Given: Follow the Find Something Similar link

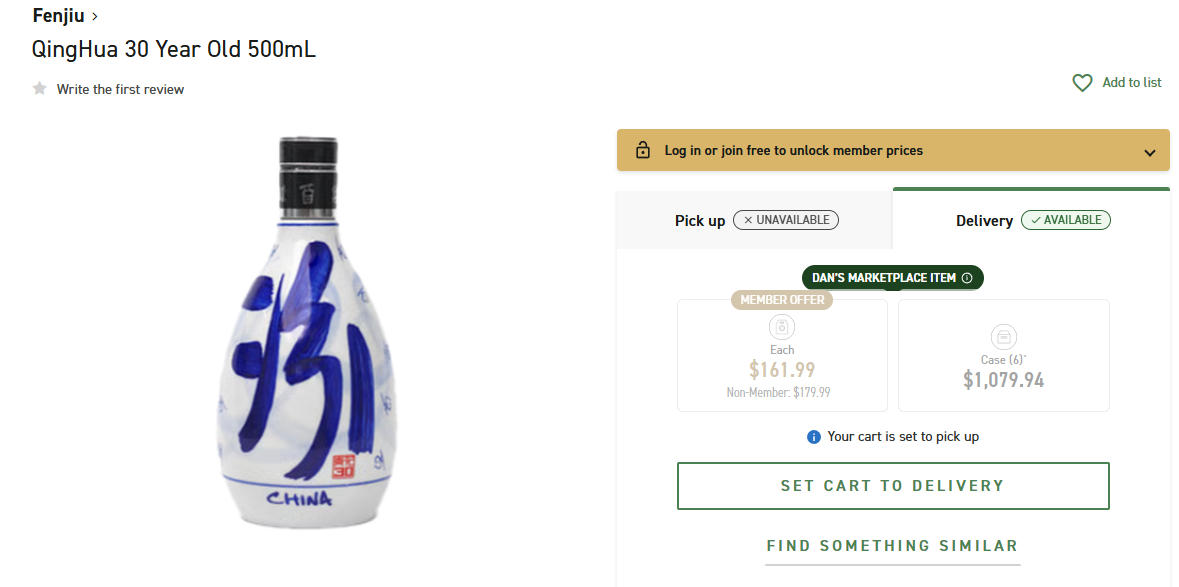Looking at the screenshot, I should (x=892, y=546).
